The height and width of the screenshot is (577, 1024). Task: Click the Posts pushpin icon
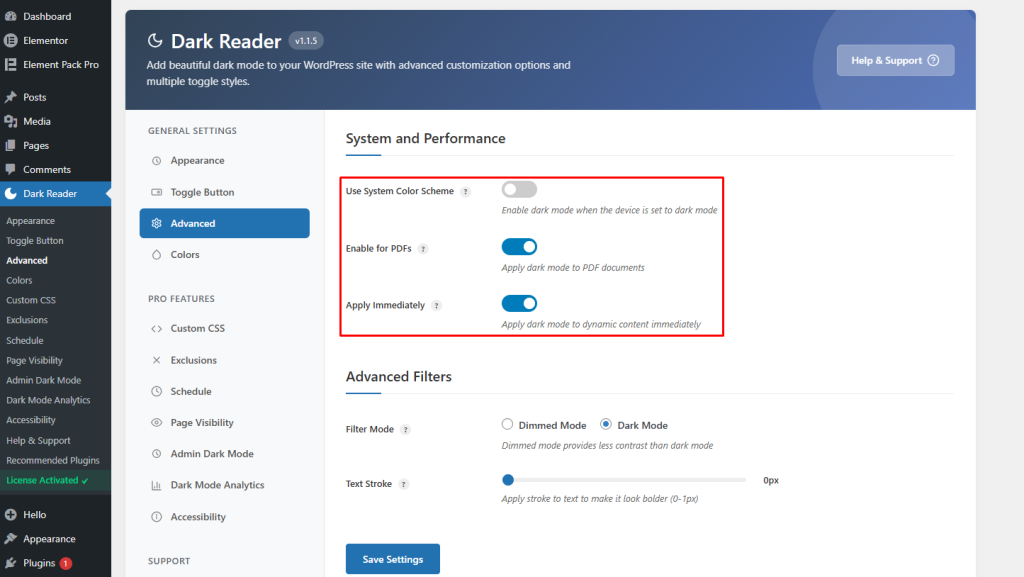[10, 97]
